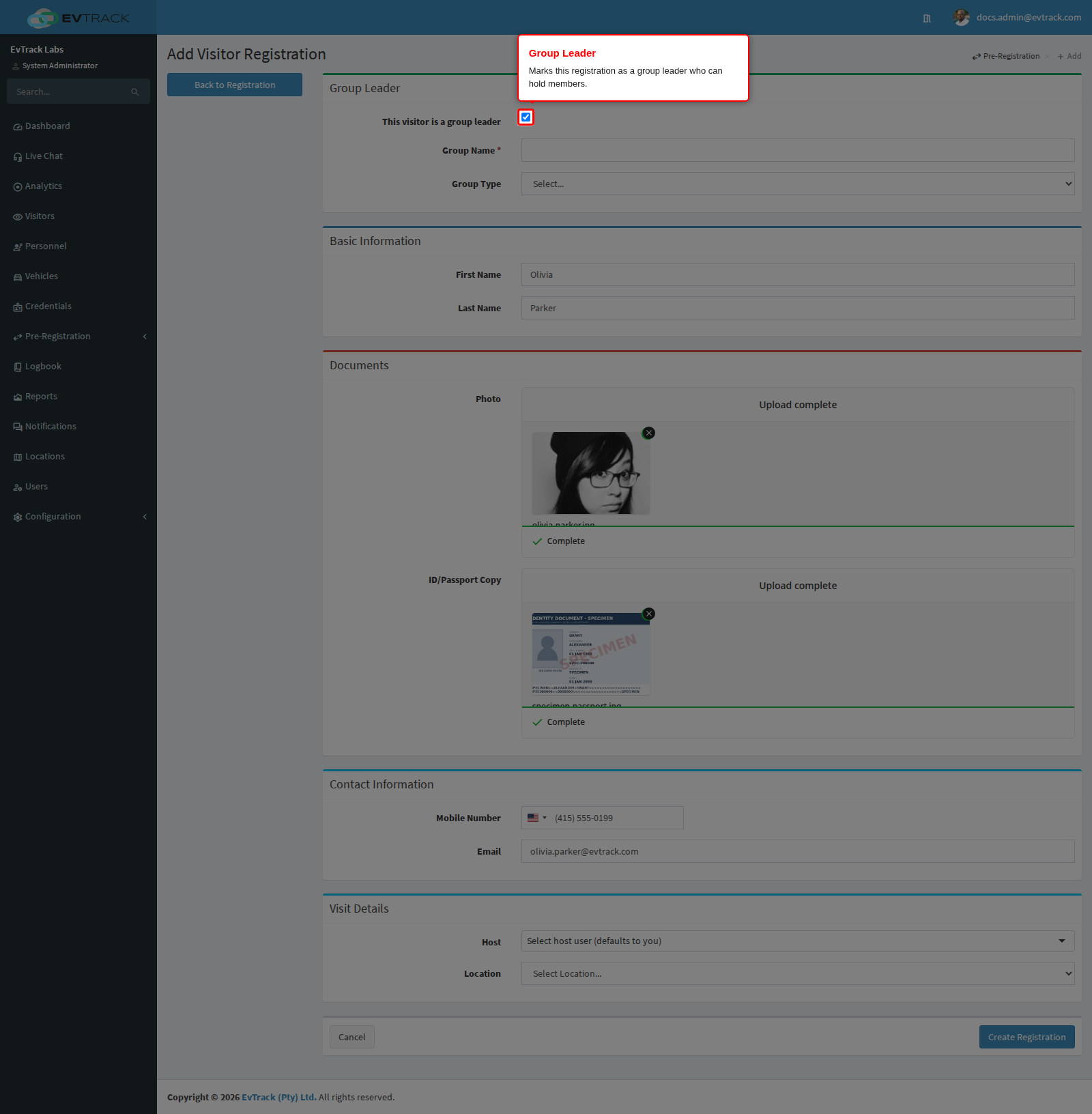Open the Users sidebar icon
This screenshot has height=1114, width=1092.
pos(18,487)
